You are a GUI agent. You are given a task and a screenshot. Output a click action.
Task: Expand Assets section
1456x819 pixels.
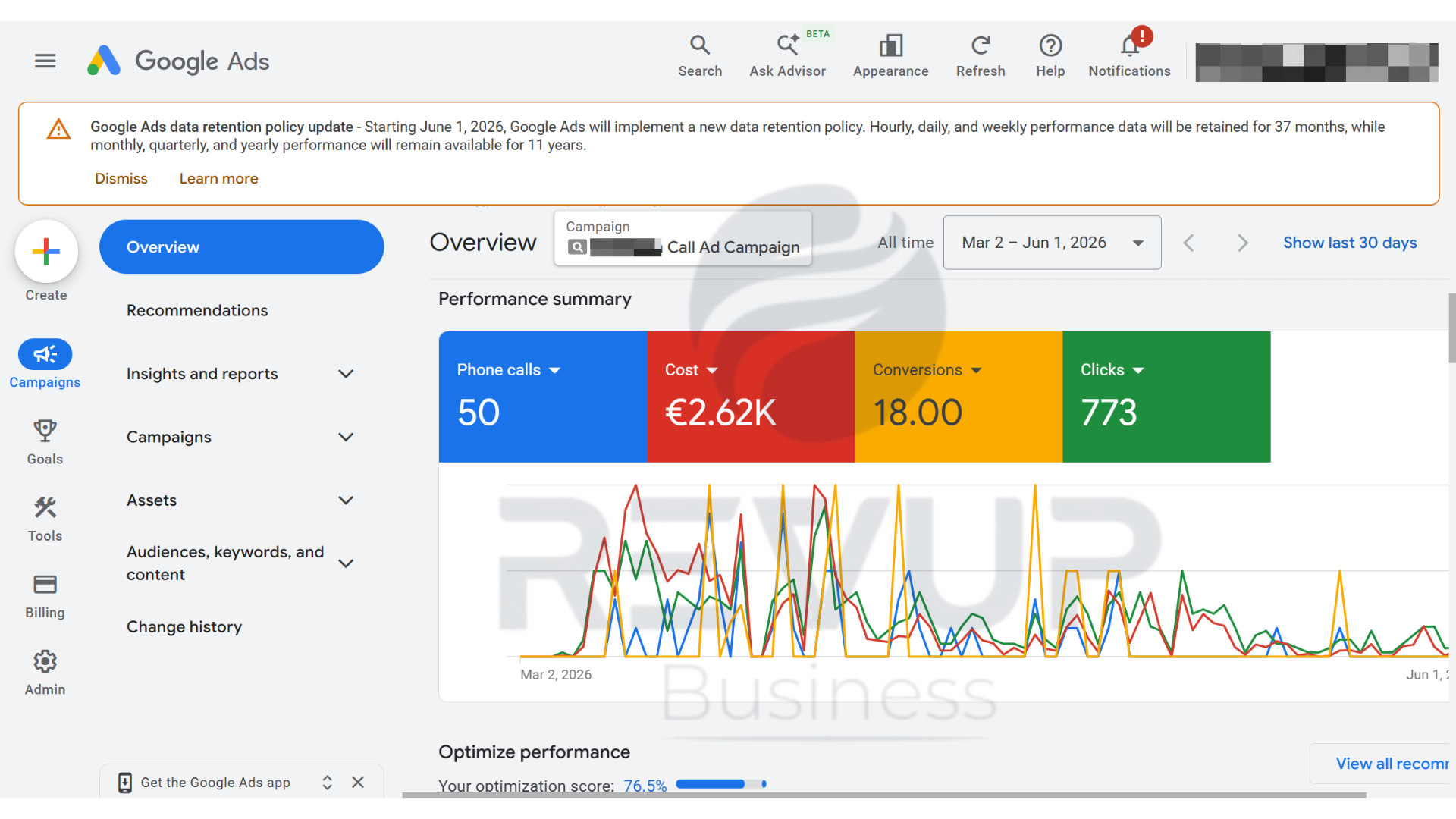click(x=346, y=500)
